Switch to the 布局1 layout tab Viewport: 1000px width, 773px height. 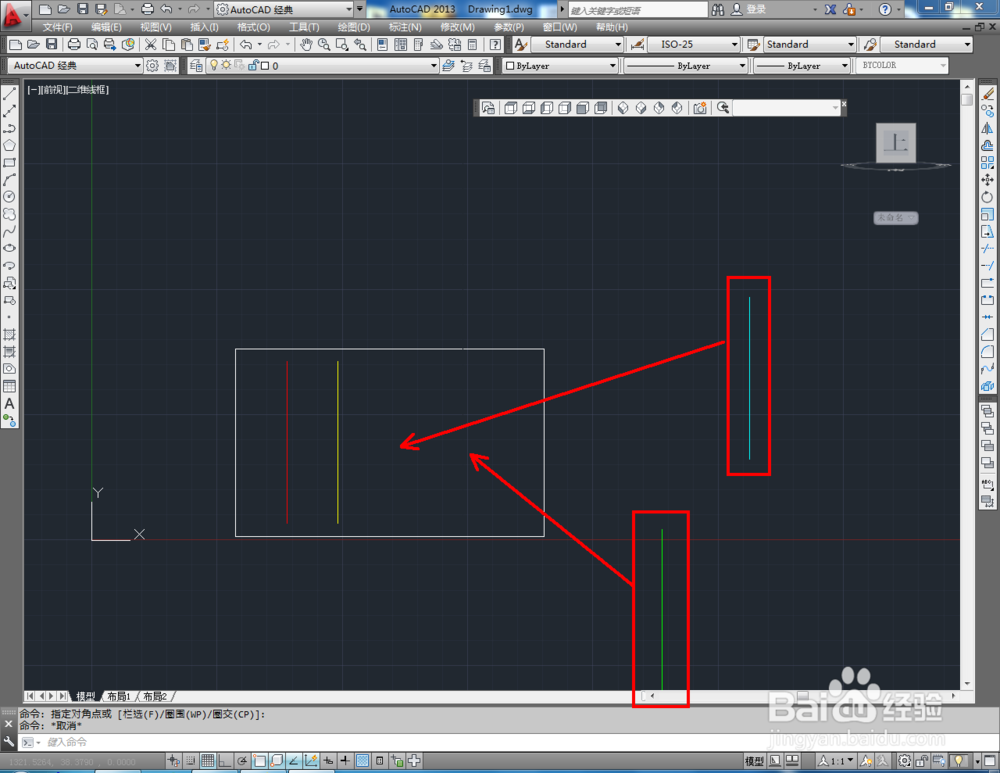click(x=119, y=696)
